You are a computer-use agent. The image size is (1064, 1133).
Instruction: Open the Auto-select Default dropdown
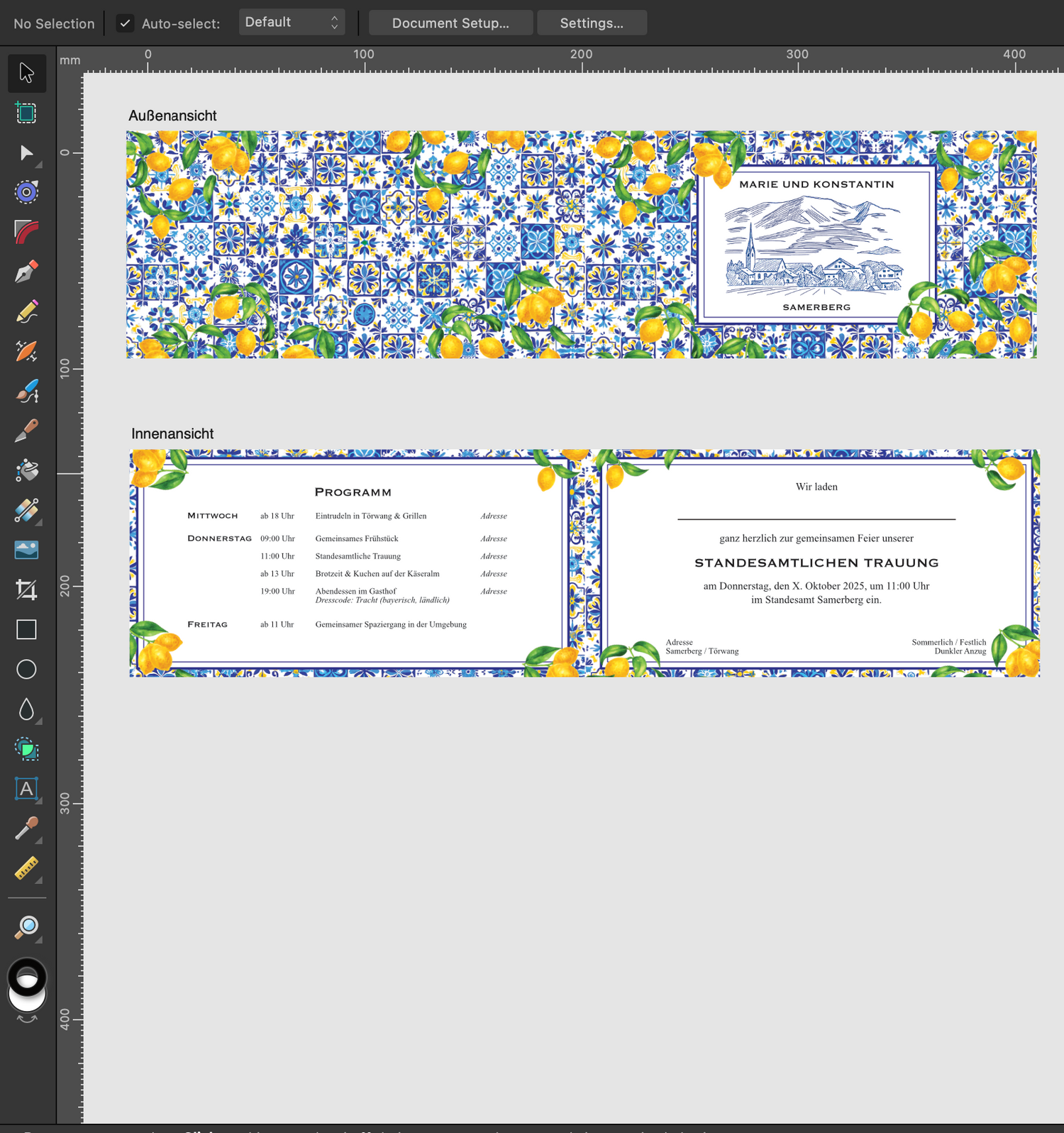pos(292,23)
